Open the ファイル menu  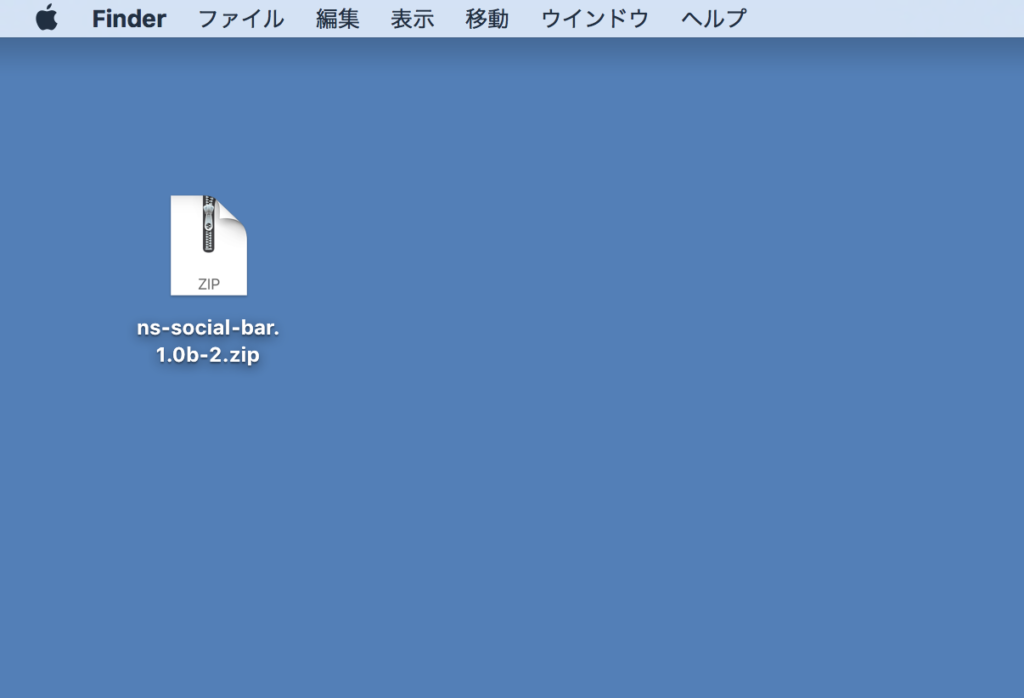(240, 18)
